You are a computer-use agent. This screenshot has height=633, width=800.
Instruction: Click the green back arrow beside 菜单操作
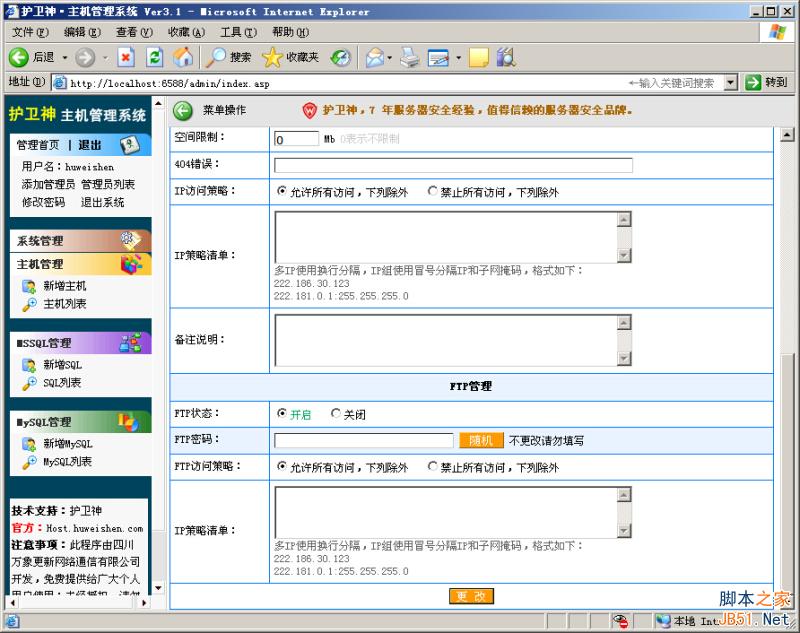click(x=183, y=111)
